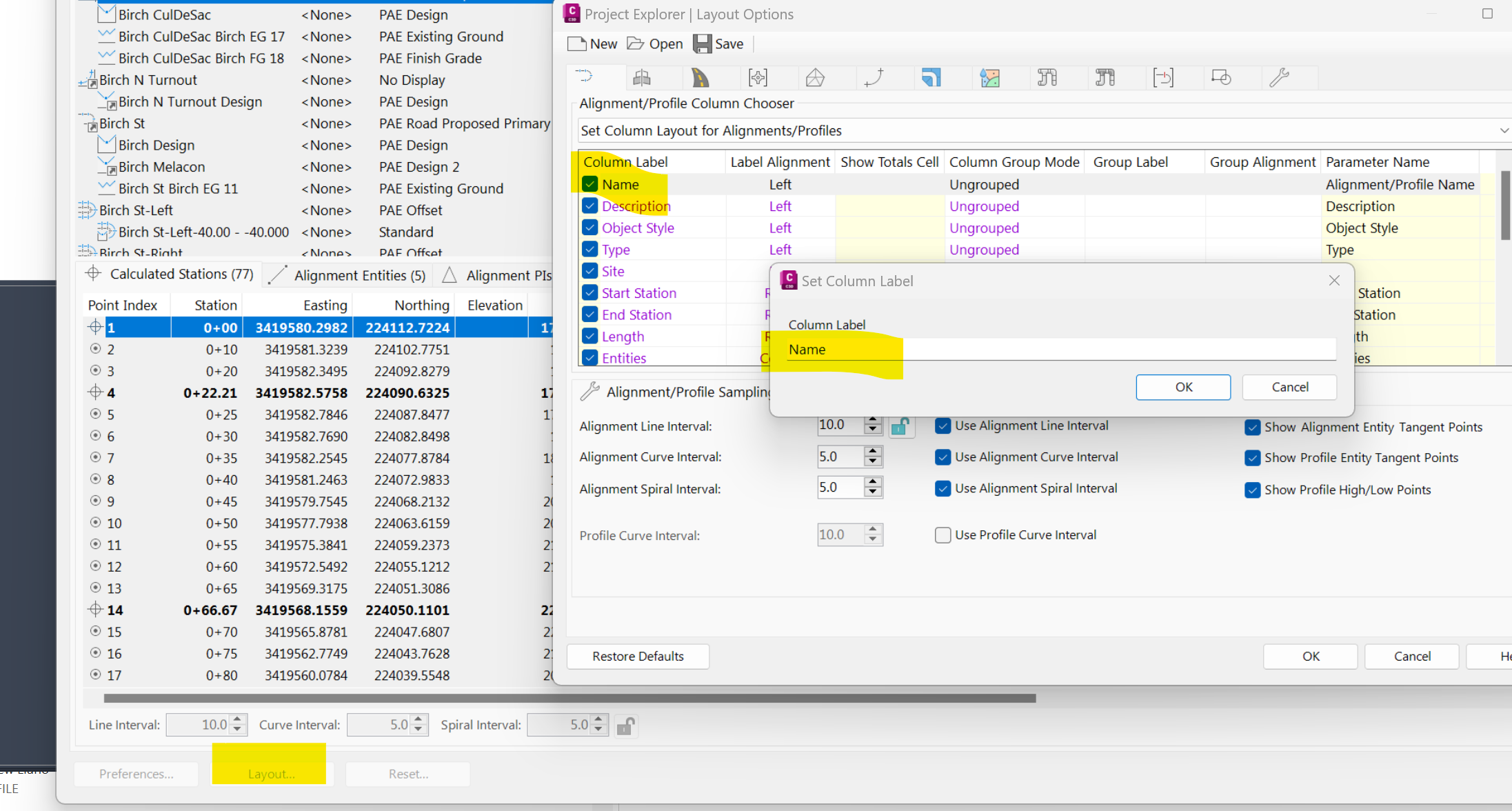Select the triangle surface icon on the tab bar
Screen dimensions: 1512x811
816,77
